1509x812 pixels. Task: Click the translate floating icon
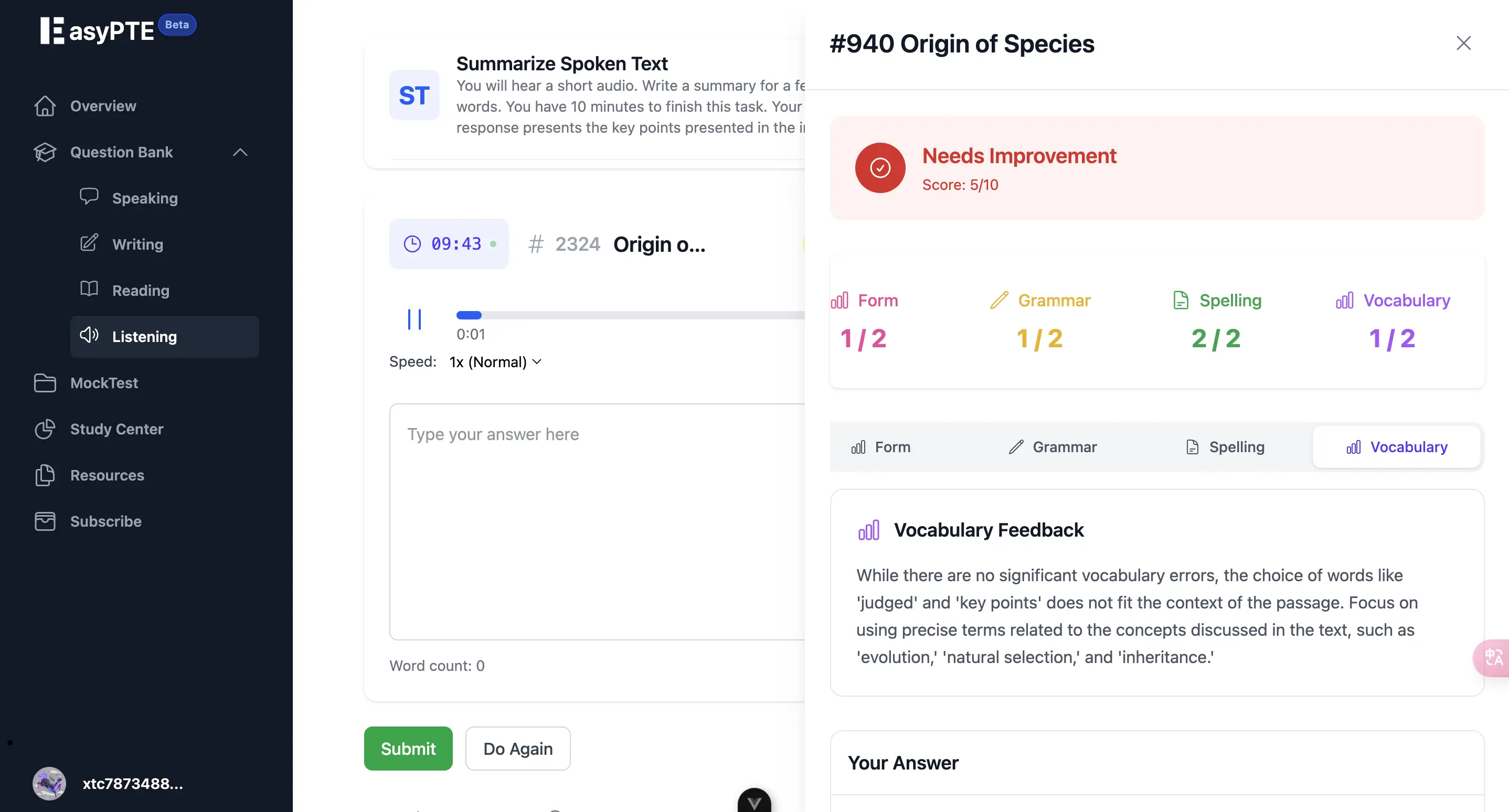pyautogui.click(x=1493, y=658)
